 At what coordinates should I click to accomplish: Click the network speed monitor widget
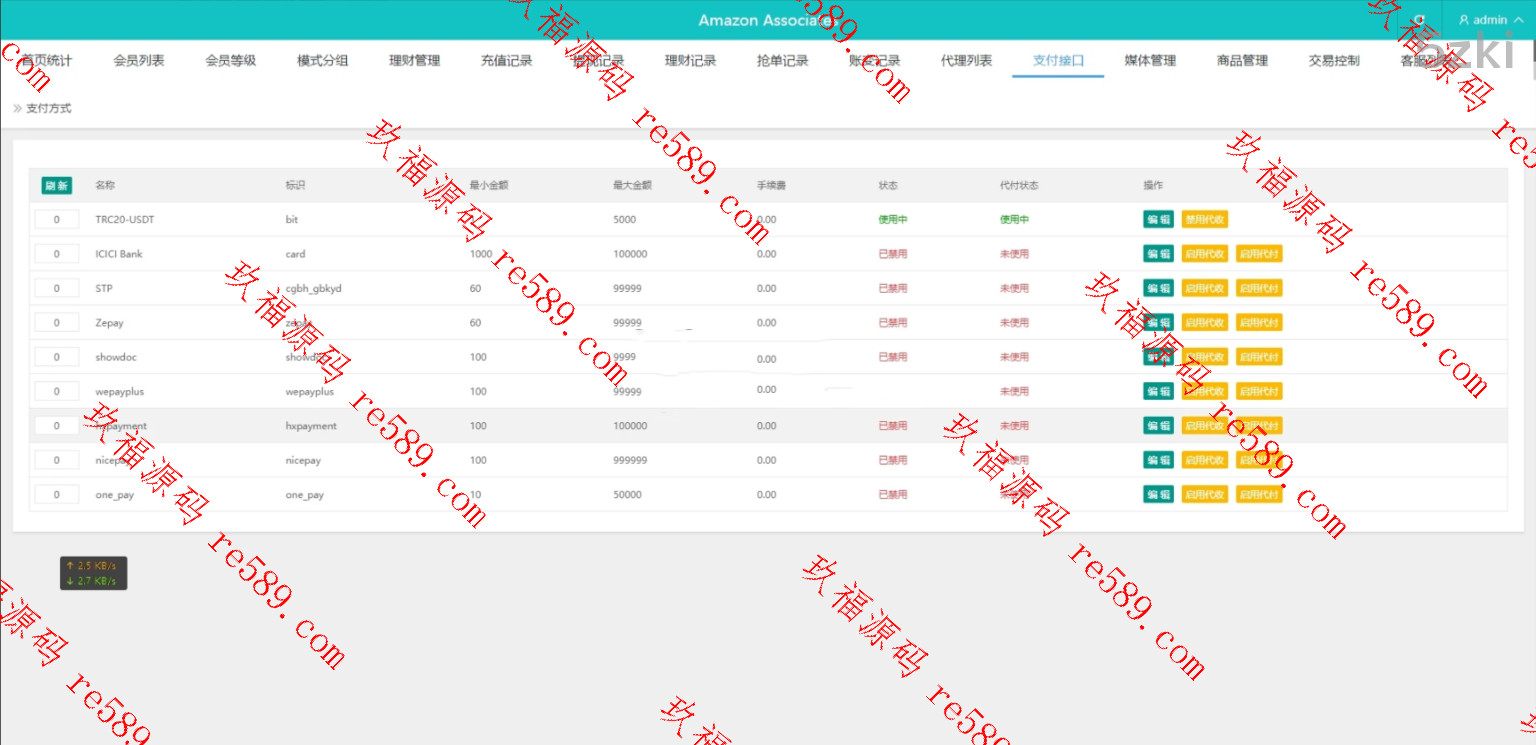93,573
